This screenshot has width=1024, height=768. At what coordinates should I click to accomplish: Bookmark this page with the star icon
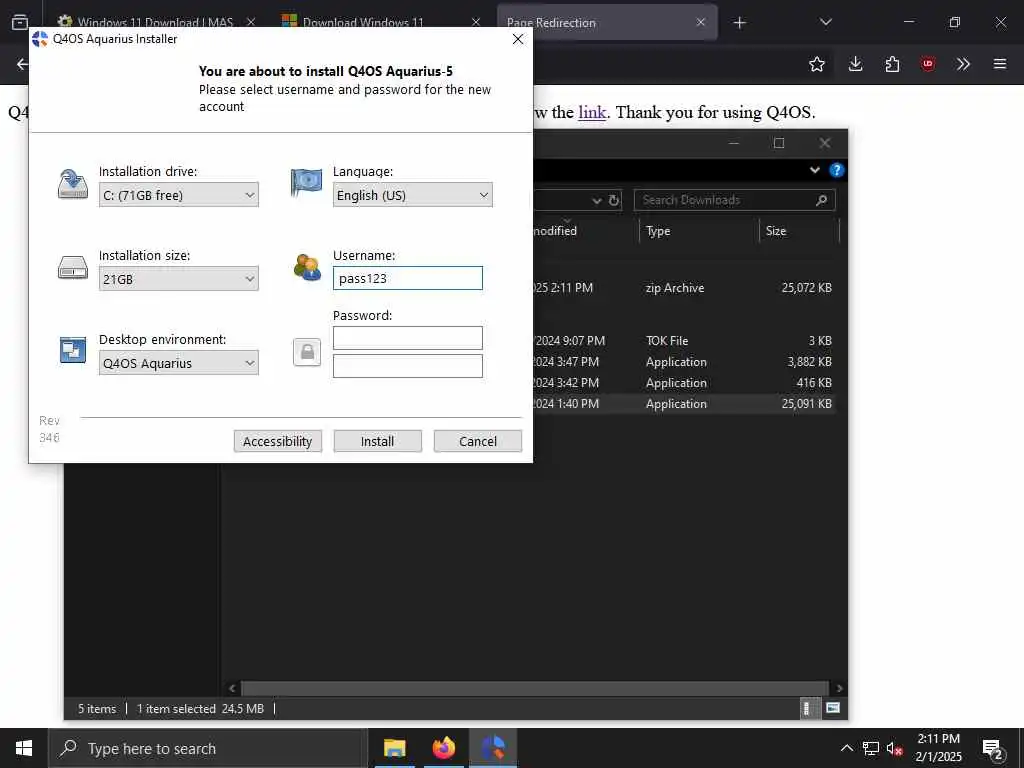(x=816, y=64)
